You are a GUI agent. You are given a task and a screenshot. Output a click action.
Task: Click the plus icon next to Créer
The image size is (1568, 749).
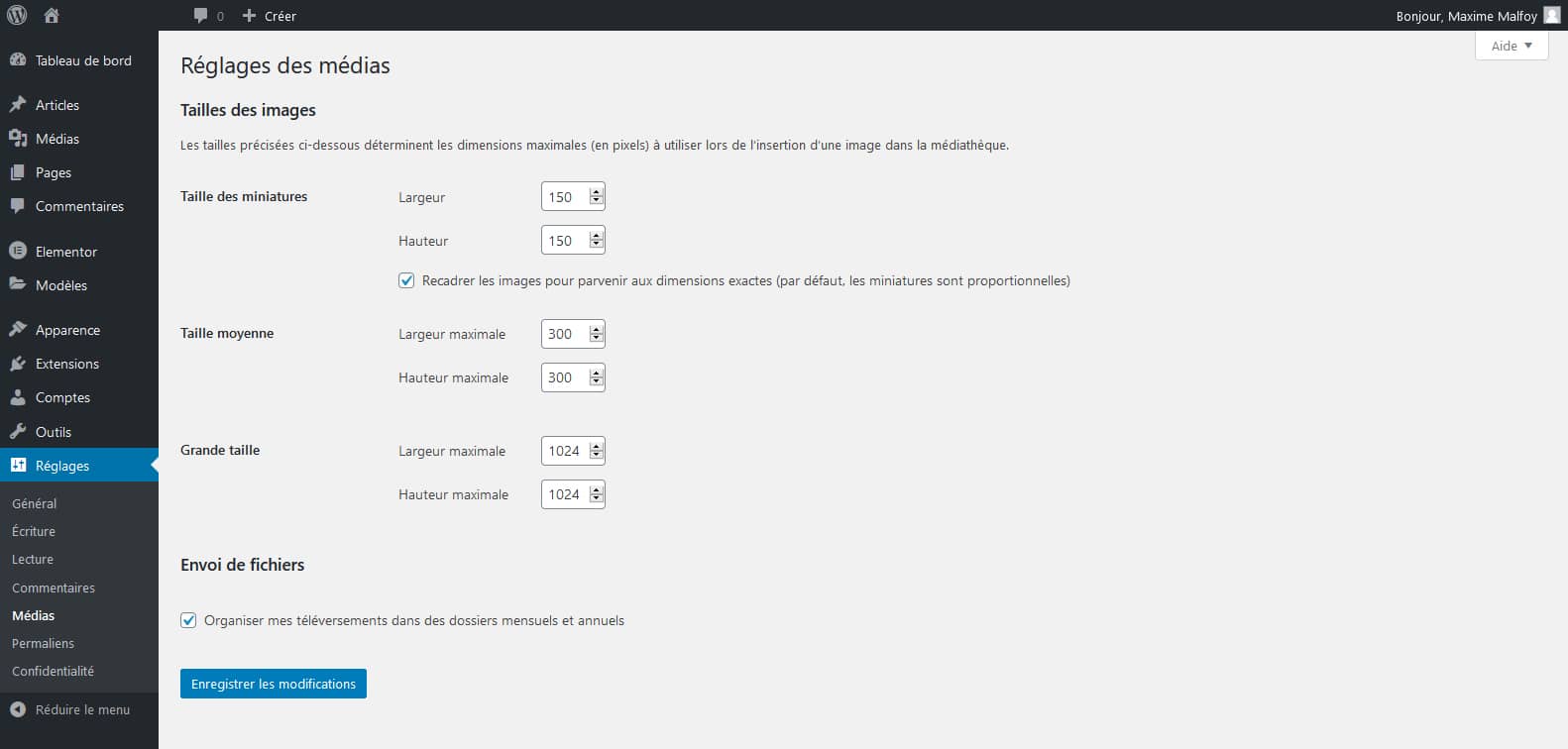pos(250,16)
